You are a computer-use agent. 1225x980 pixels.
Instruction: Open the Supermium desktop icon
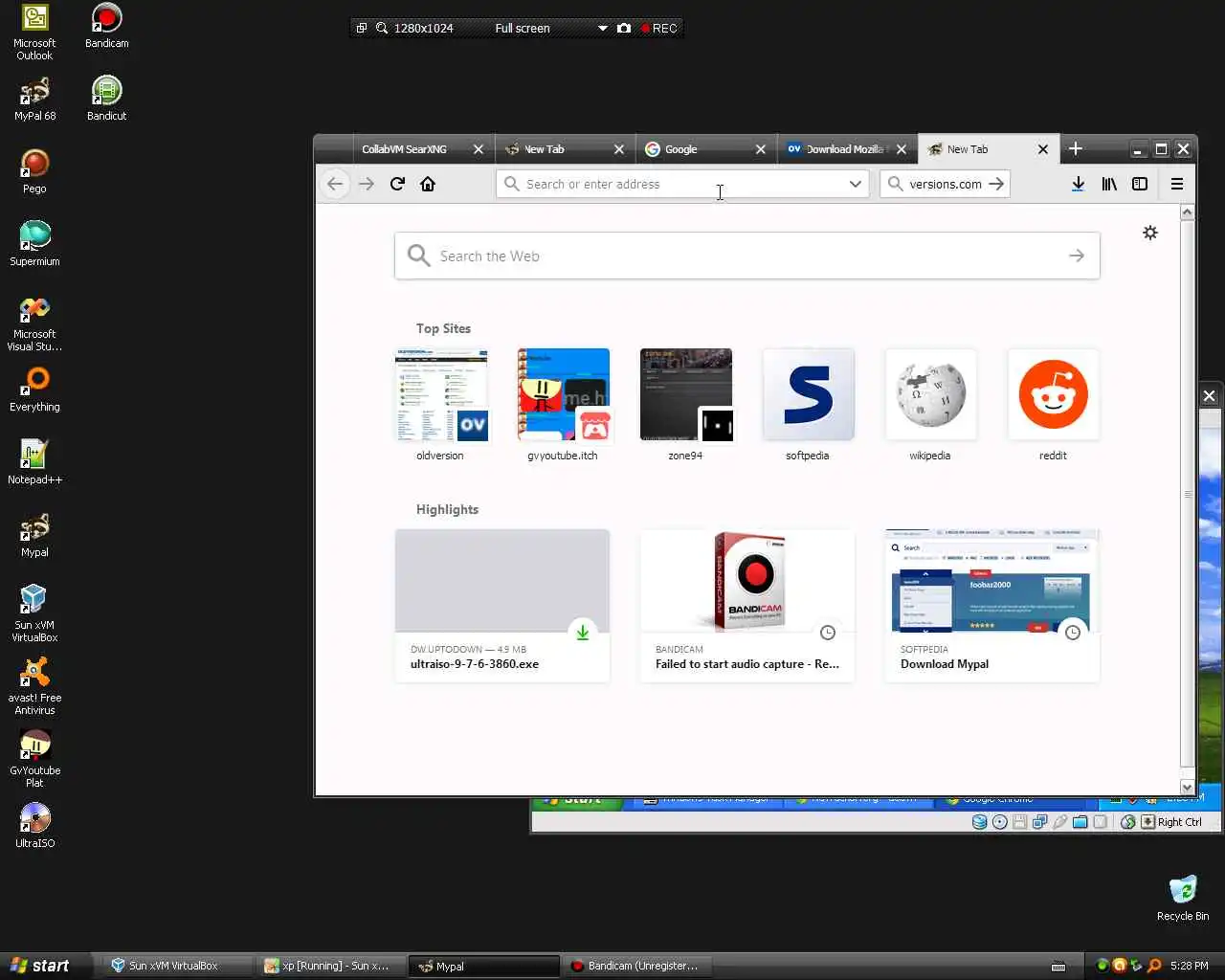click(x=34, y=245)
